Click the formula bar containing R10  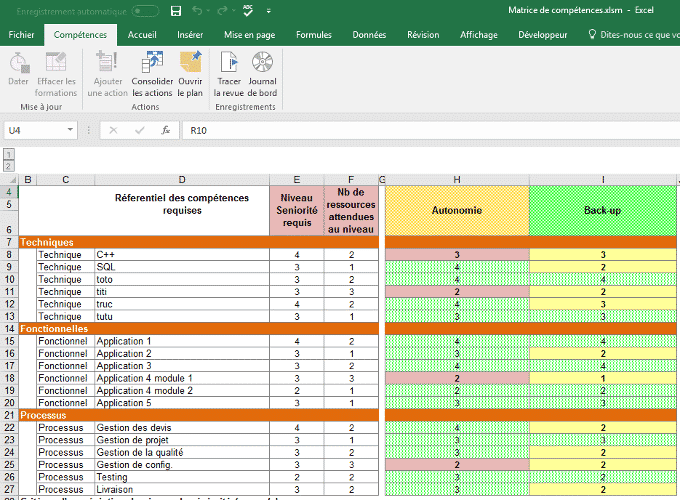pos(431,131)
